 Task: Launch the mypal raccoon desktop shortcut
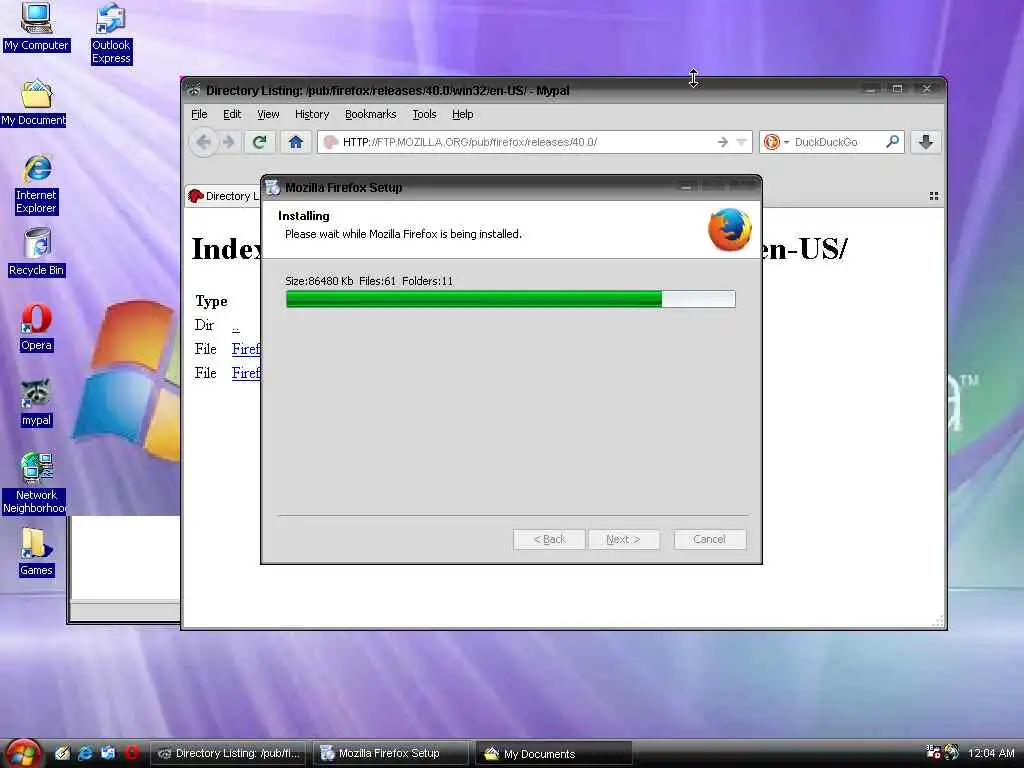click(36, 403)
